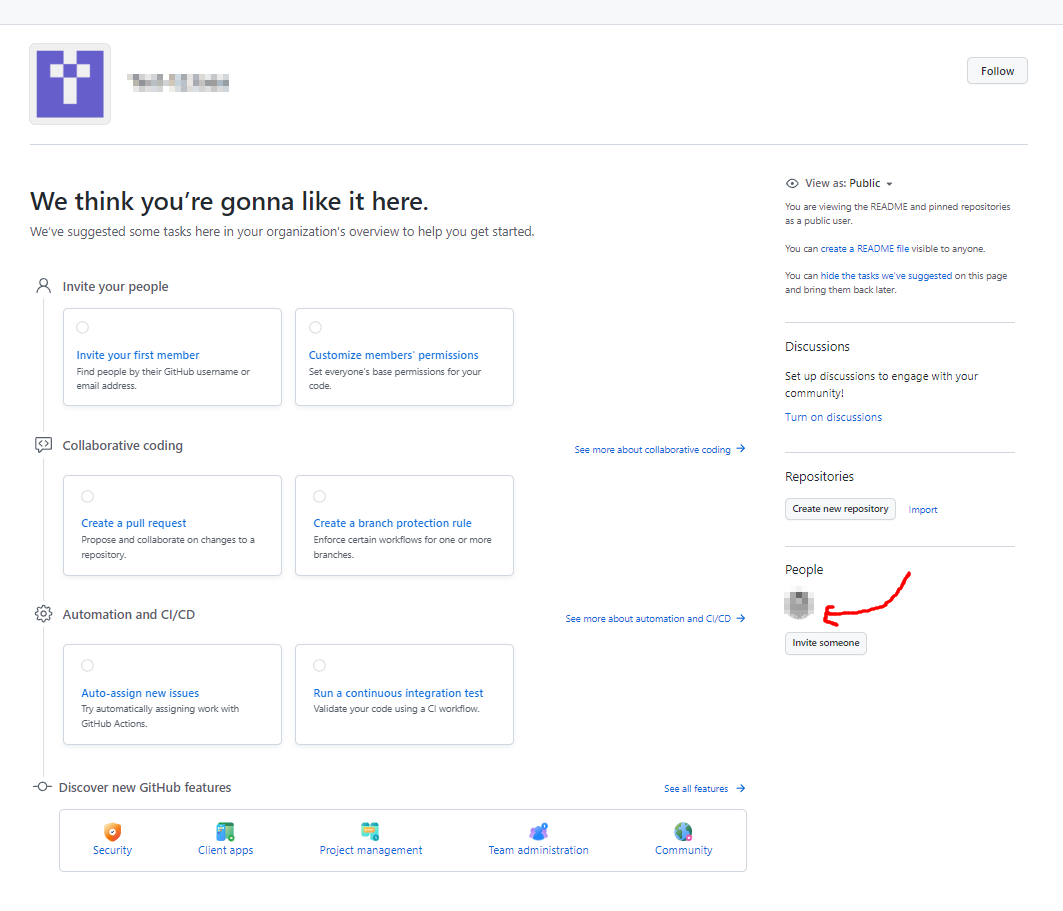Screen dimensions: 1063x911
Task: Open the Team administration link
Action: 538,851
